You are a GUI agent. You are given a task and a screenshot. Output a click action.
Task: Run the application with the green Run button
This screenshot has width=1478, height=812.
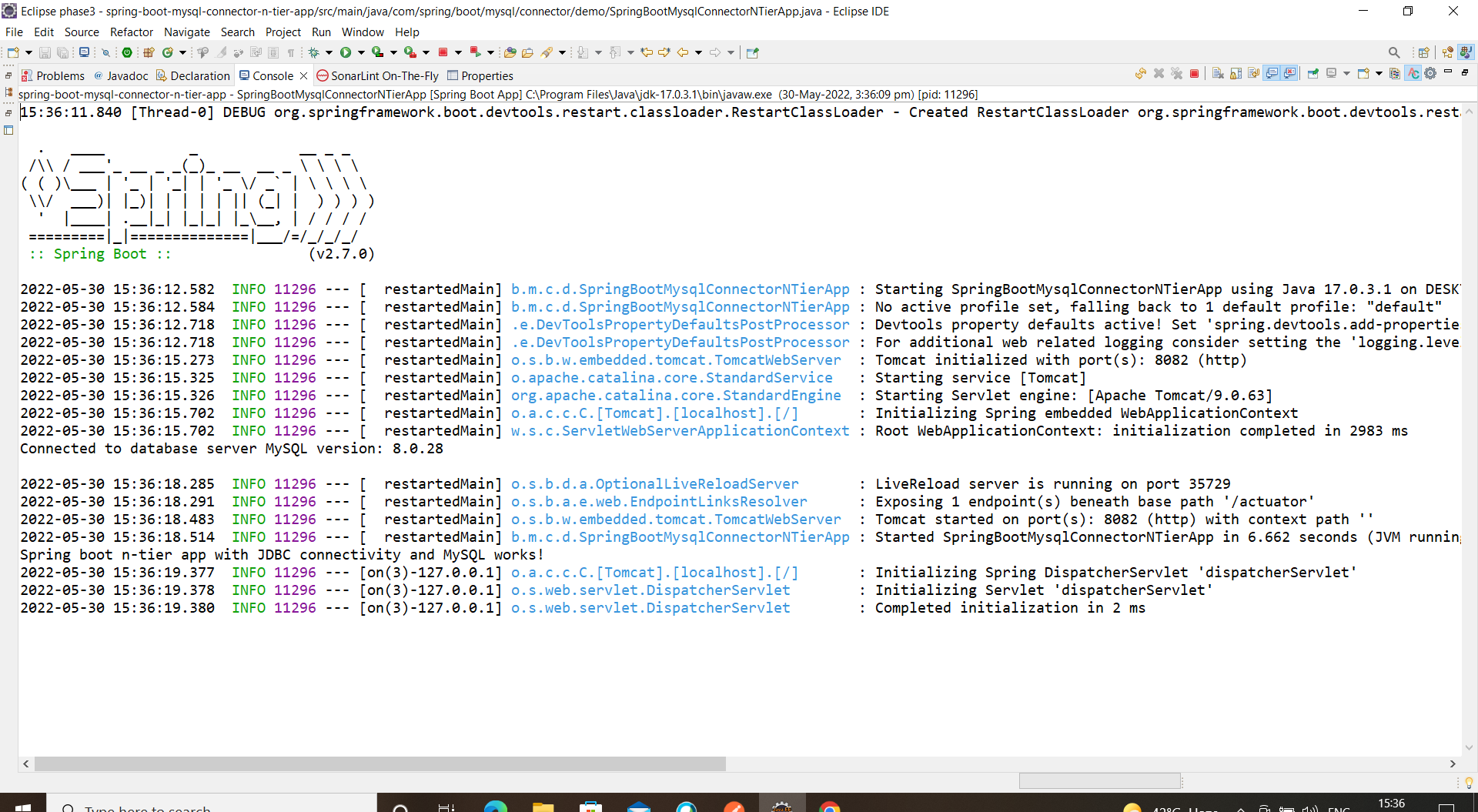click(x=346, y=52)
